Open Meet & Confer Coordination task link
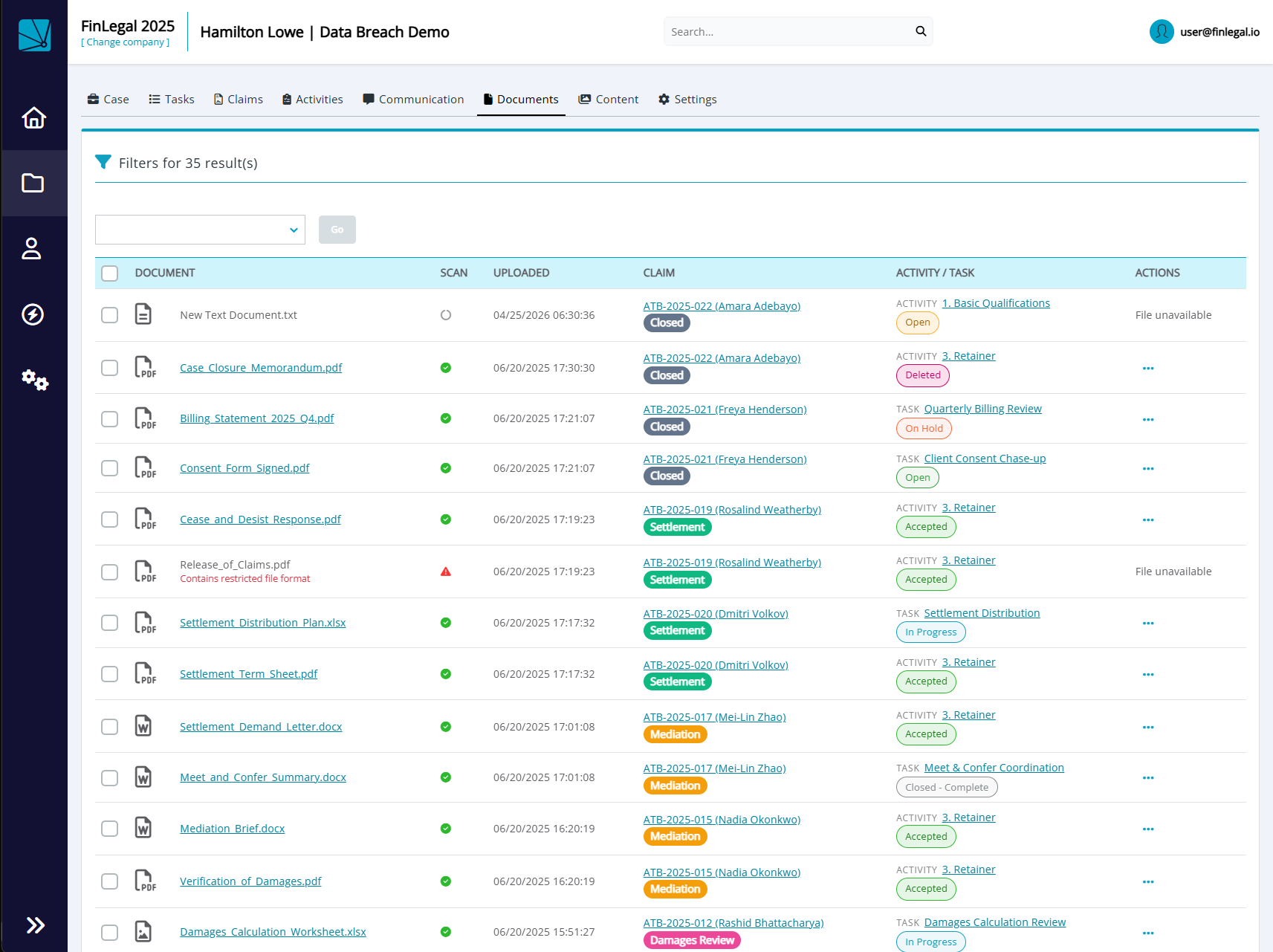The width and height of the screenshot is (1273, 952). [994, 768]
